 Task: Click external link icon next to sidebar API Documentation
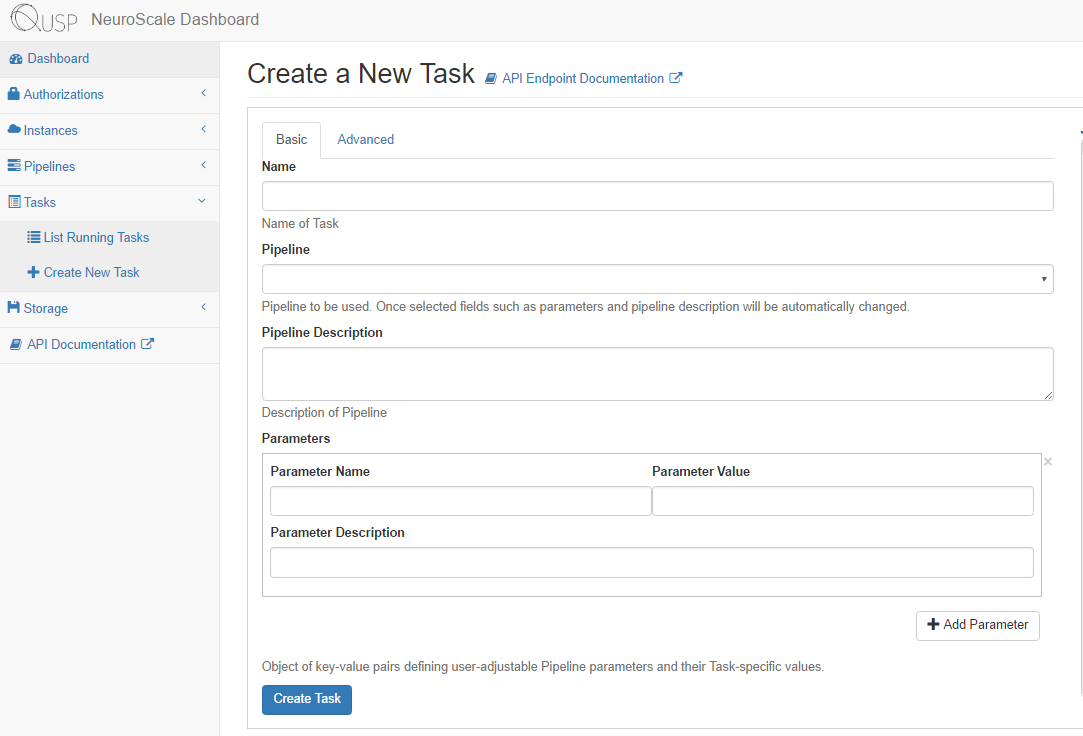(147, 343)
